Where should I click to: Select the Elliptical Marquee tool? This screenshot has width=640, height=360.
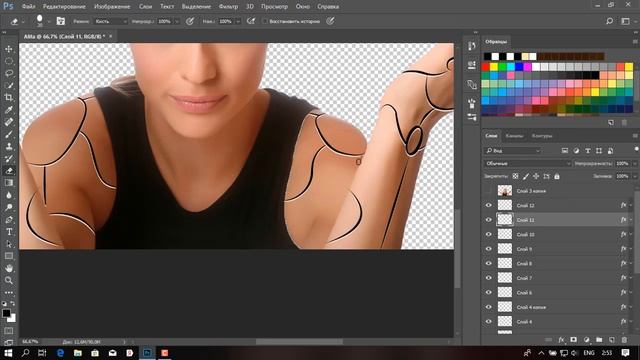coord(9,61)
